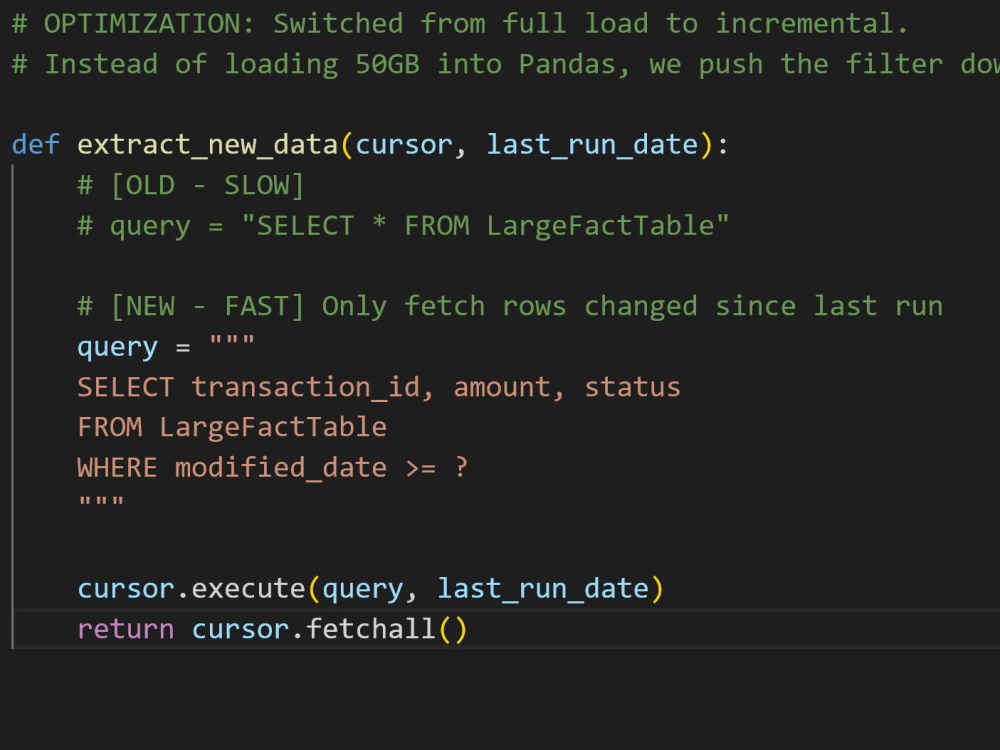Viewport: 1000px width, 750px height.
Task: Click the 'FROM LargeFactTable' SQL line
Action: coord(232,428)
